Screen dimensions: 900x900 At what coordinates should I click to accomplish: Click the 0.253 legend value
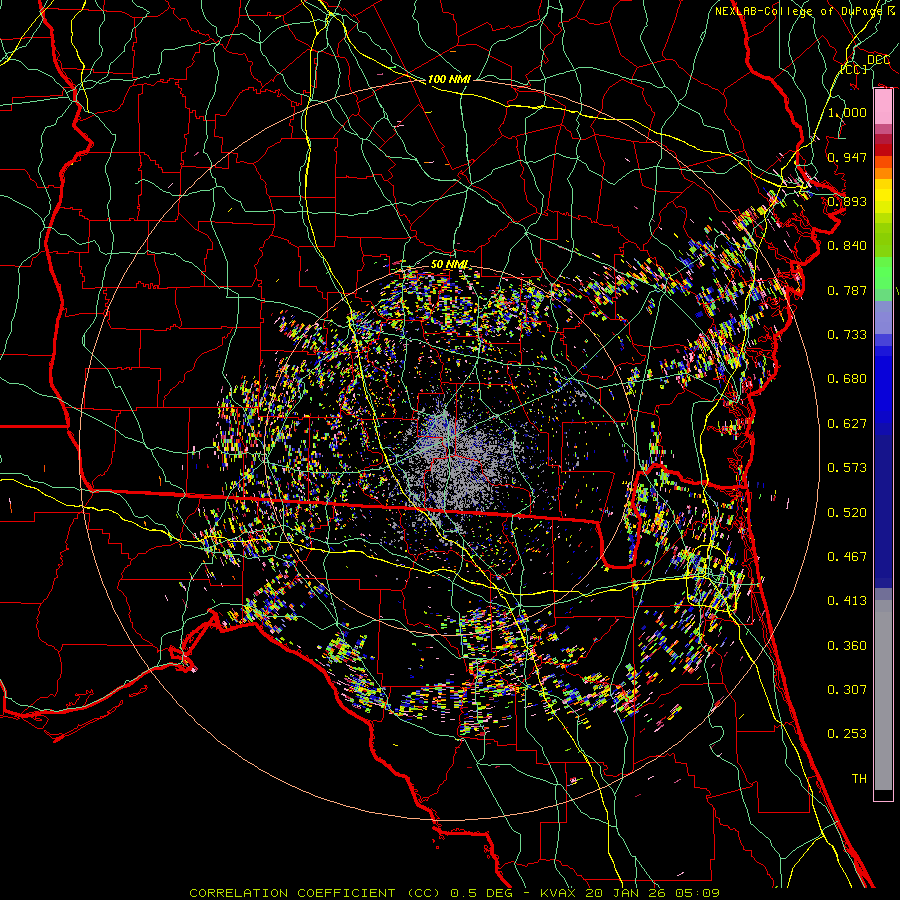847,734
